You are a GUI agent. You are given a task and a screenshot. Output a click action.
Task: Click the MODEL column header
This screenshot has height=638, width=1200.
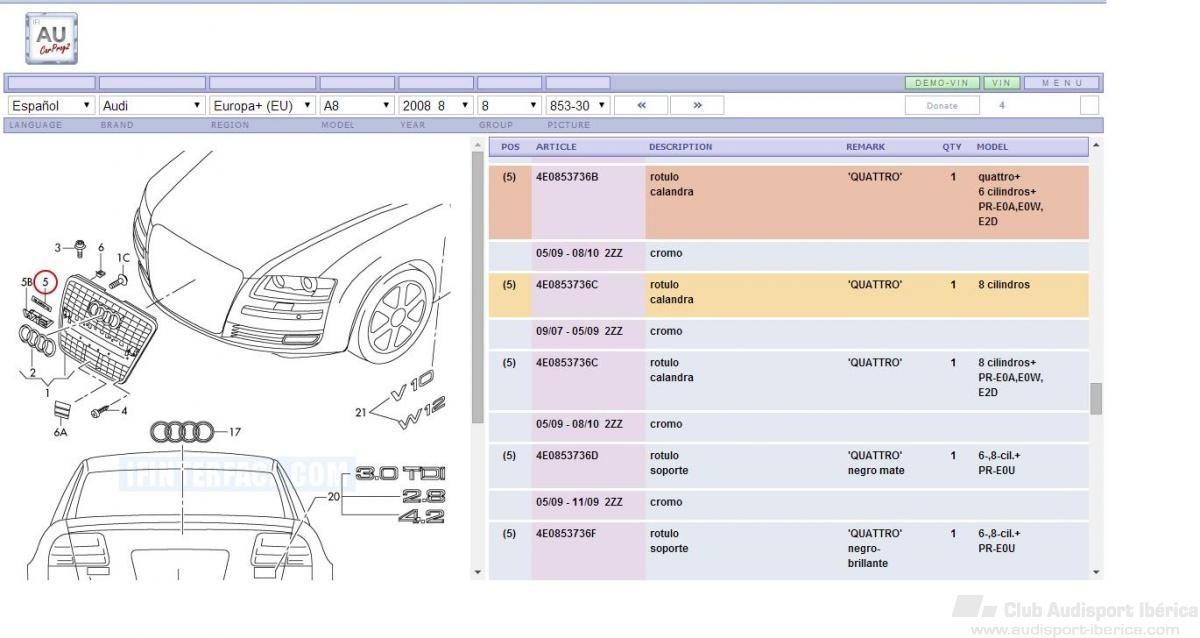coord(993,147)
